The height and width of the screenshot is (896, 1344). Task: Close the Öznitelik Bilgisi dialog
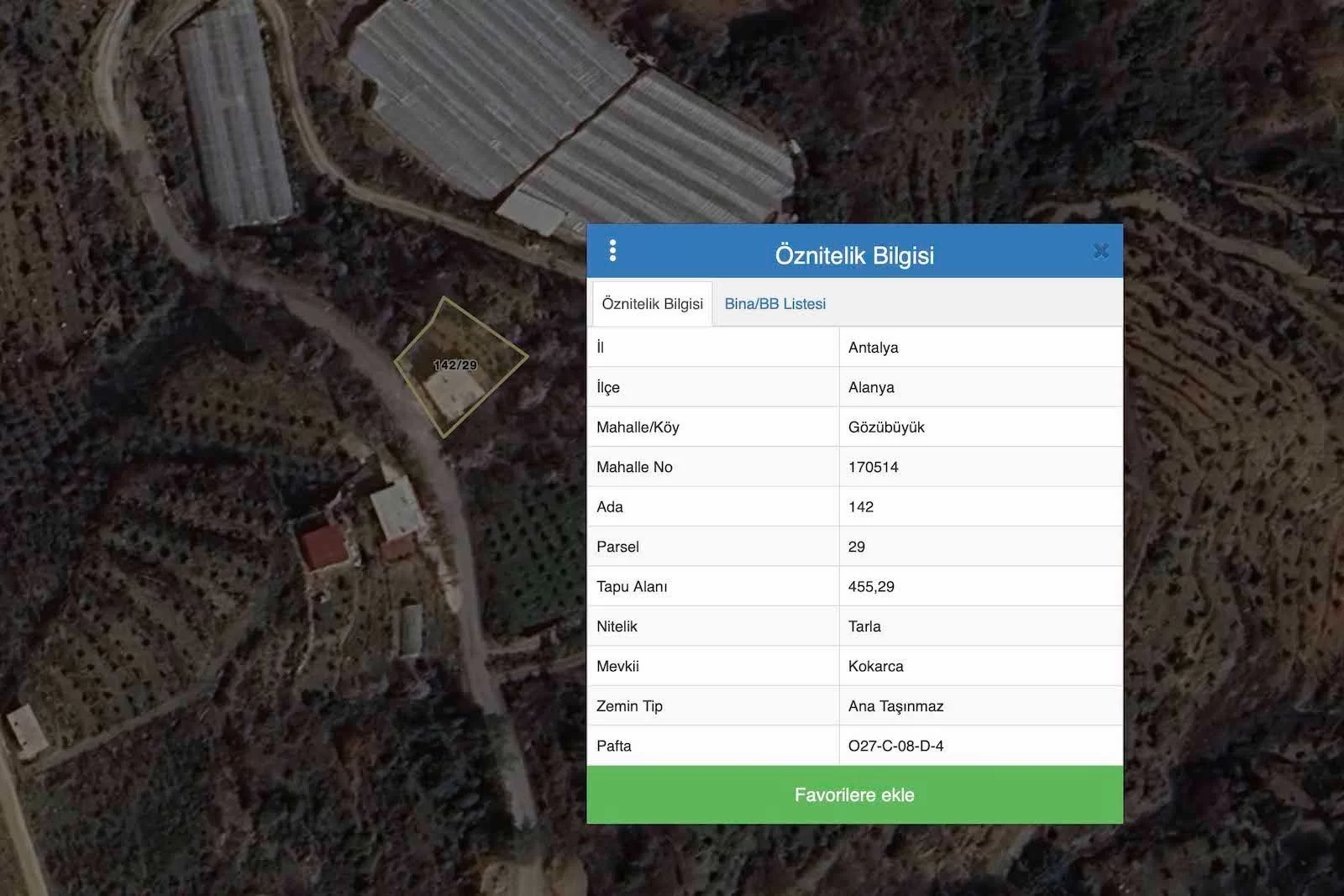(1100, 251)
